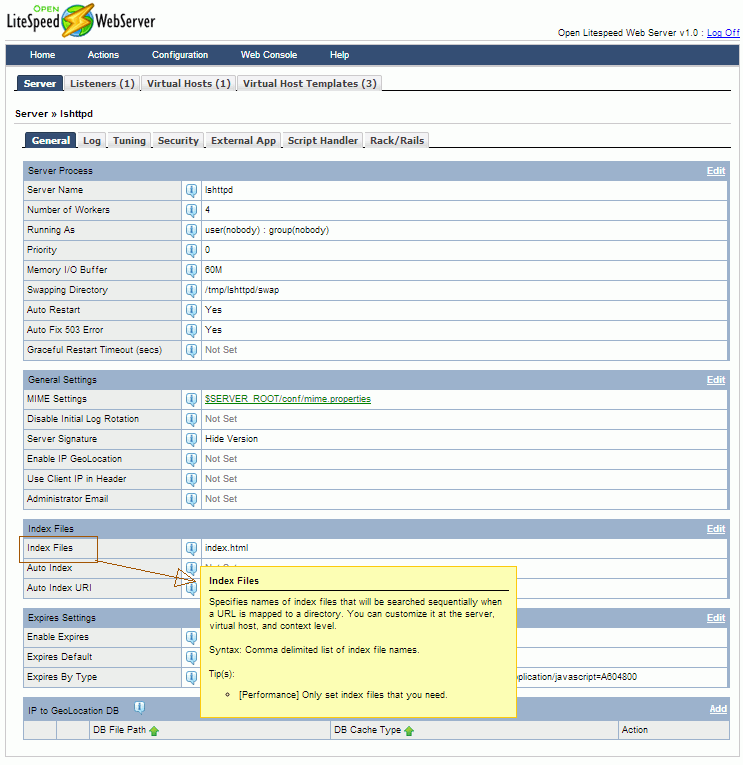This screenshot has height=765, width=743.
Task: Click info icon for Administrator Email
Action: coord(191,500)
